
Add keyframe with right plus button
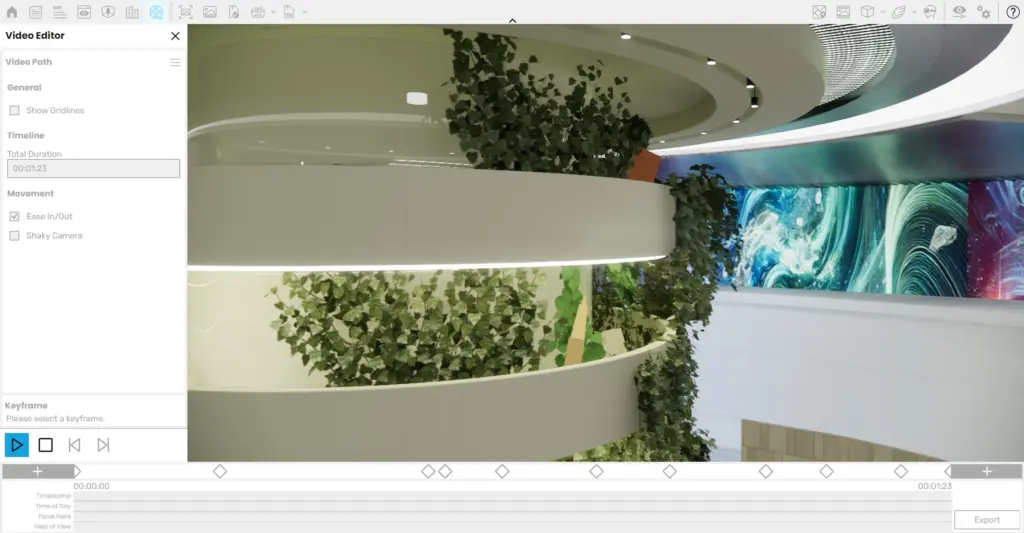pyautogui.click(x=987, y=471)
